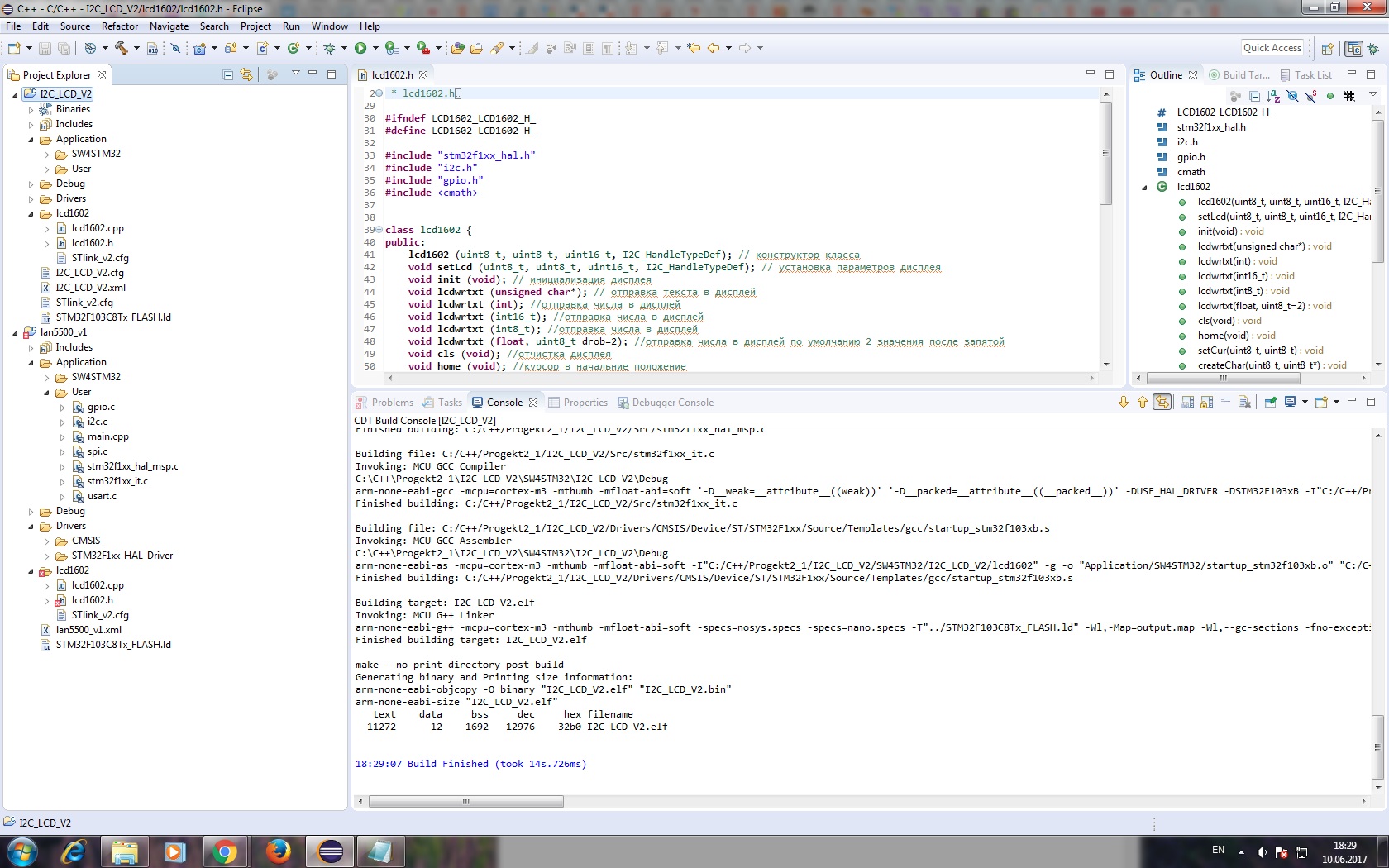Click the Console horizontal scrollbar thumb
The image size is (1389, 868).
coord(465,801)
